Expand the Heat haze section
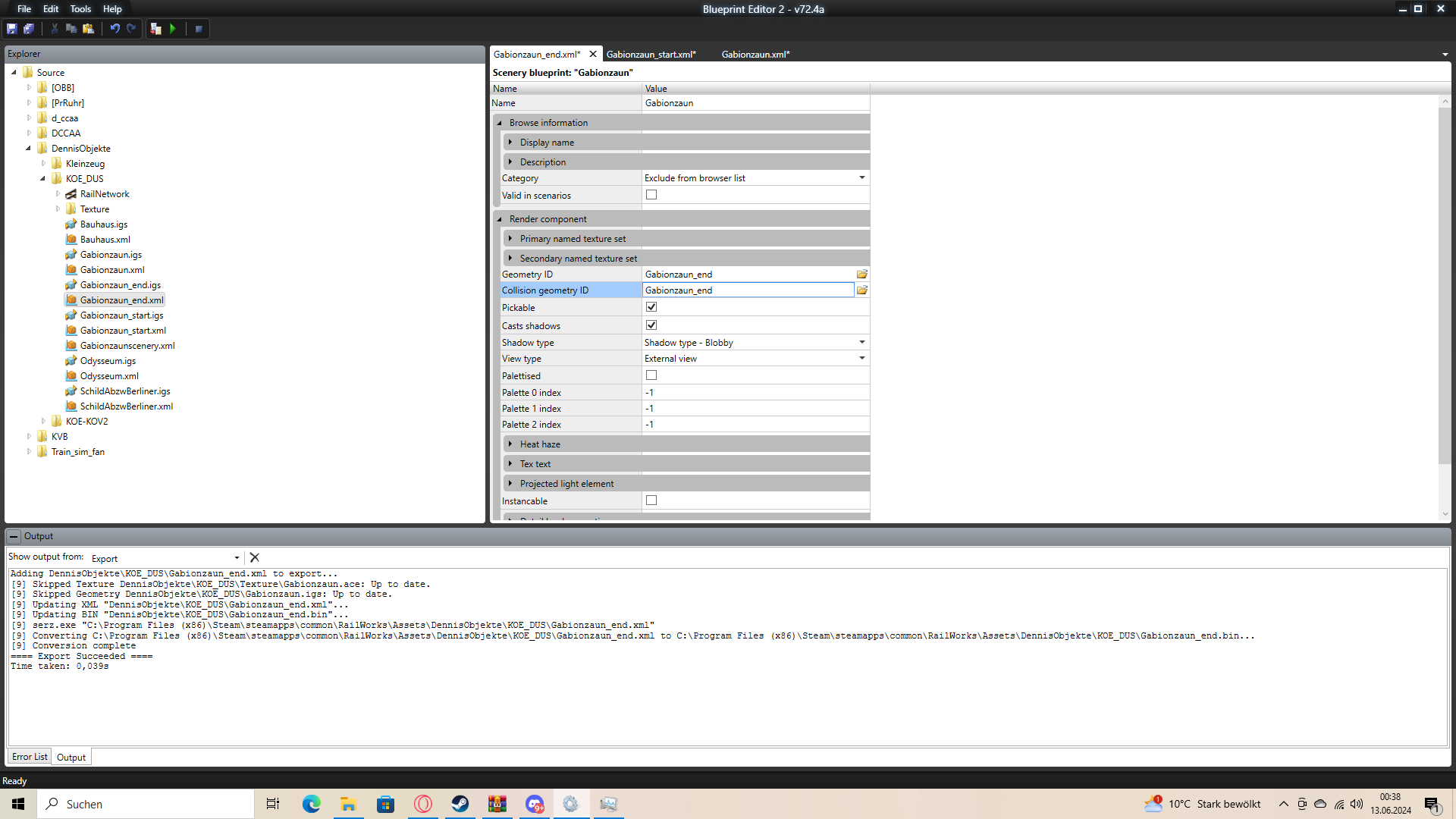The height and width of the screenshot is (819, 1456). tap(510, 444)
